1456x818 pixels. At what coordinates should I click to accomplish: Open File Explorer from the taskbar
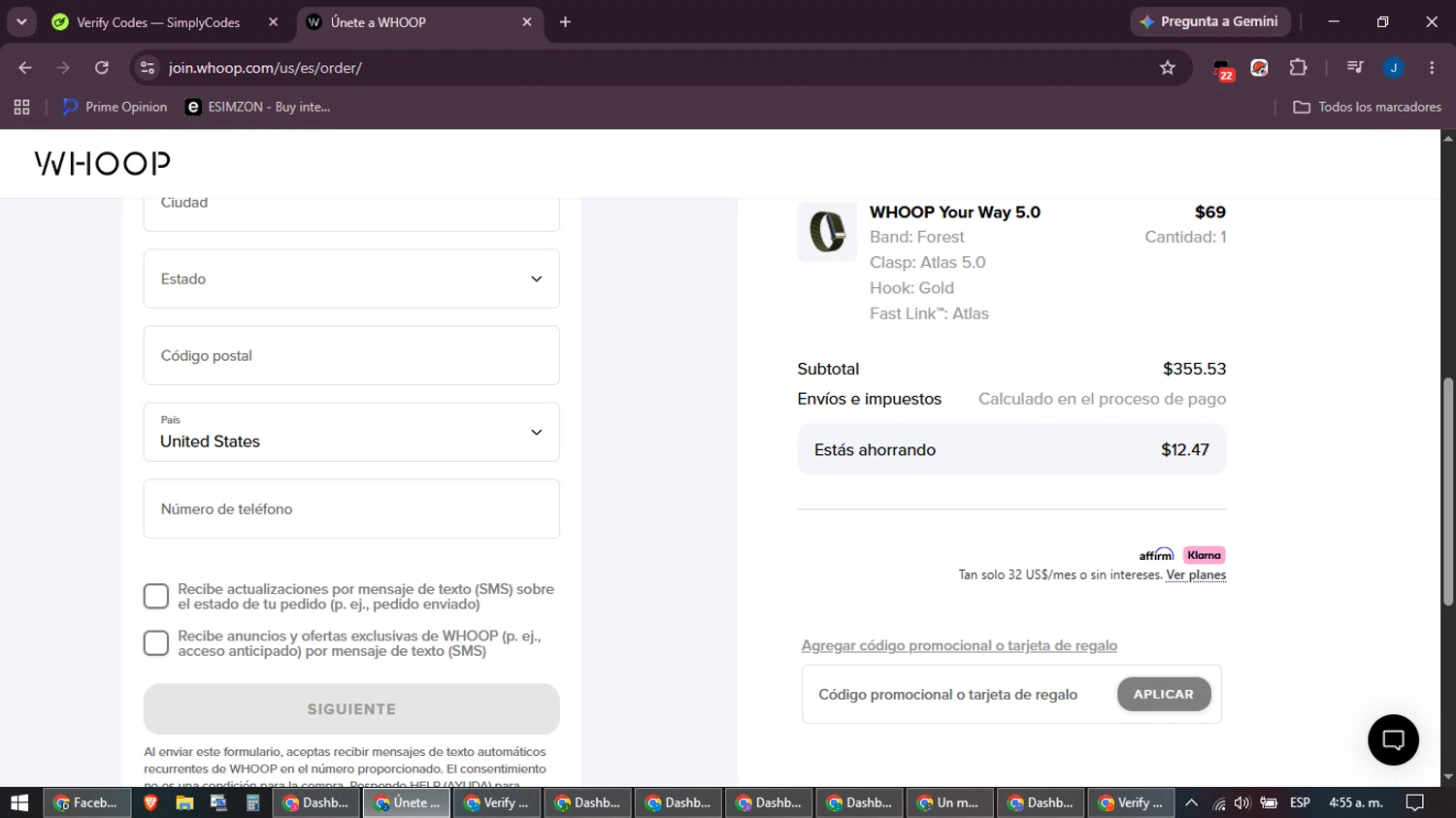pyautogui.click(x=184, y=802)
